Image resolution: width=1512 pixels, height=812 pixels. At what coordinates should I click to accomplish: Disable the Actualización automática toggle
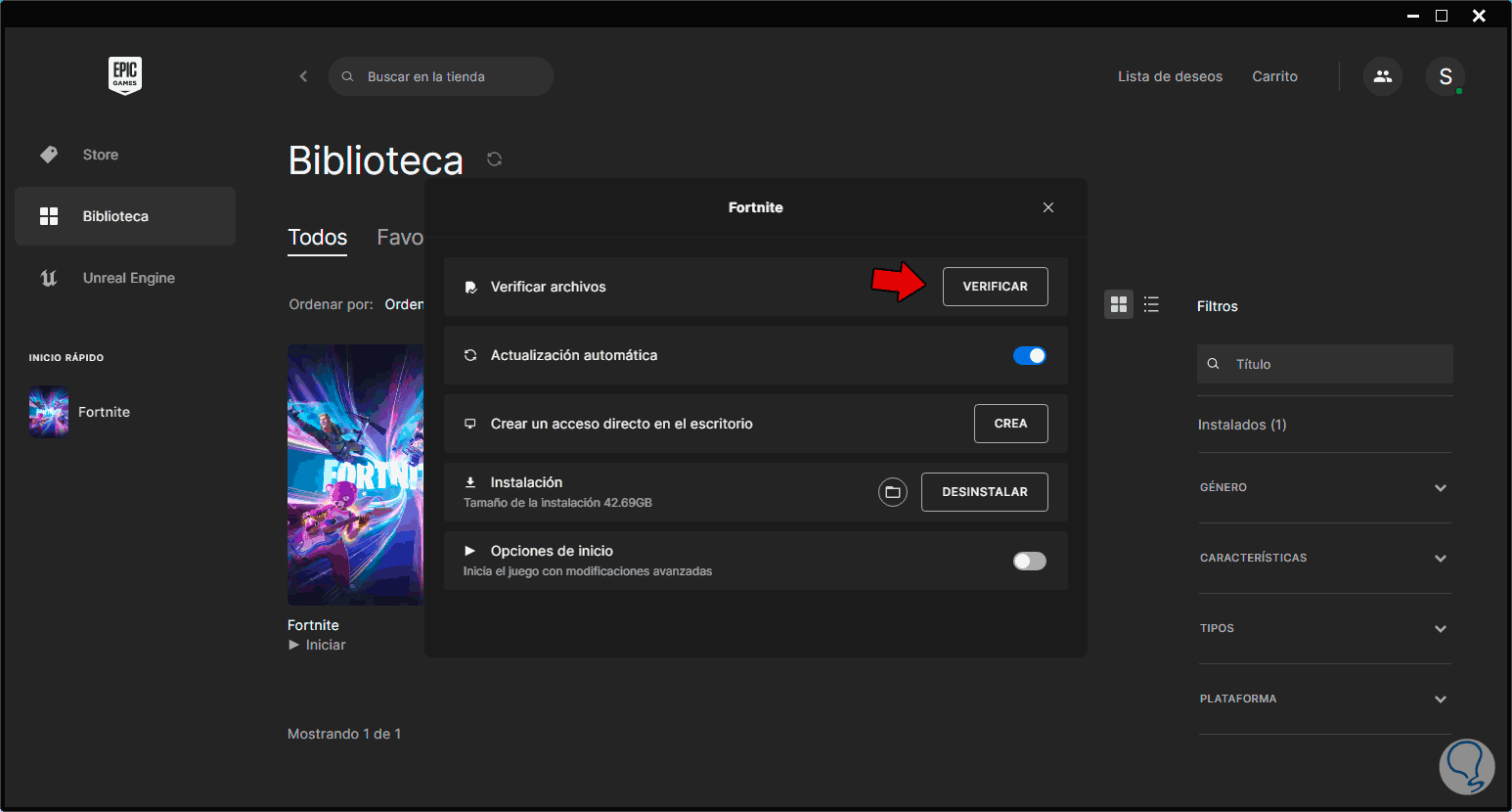click(x=1030, y=355)
